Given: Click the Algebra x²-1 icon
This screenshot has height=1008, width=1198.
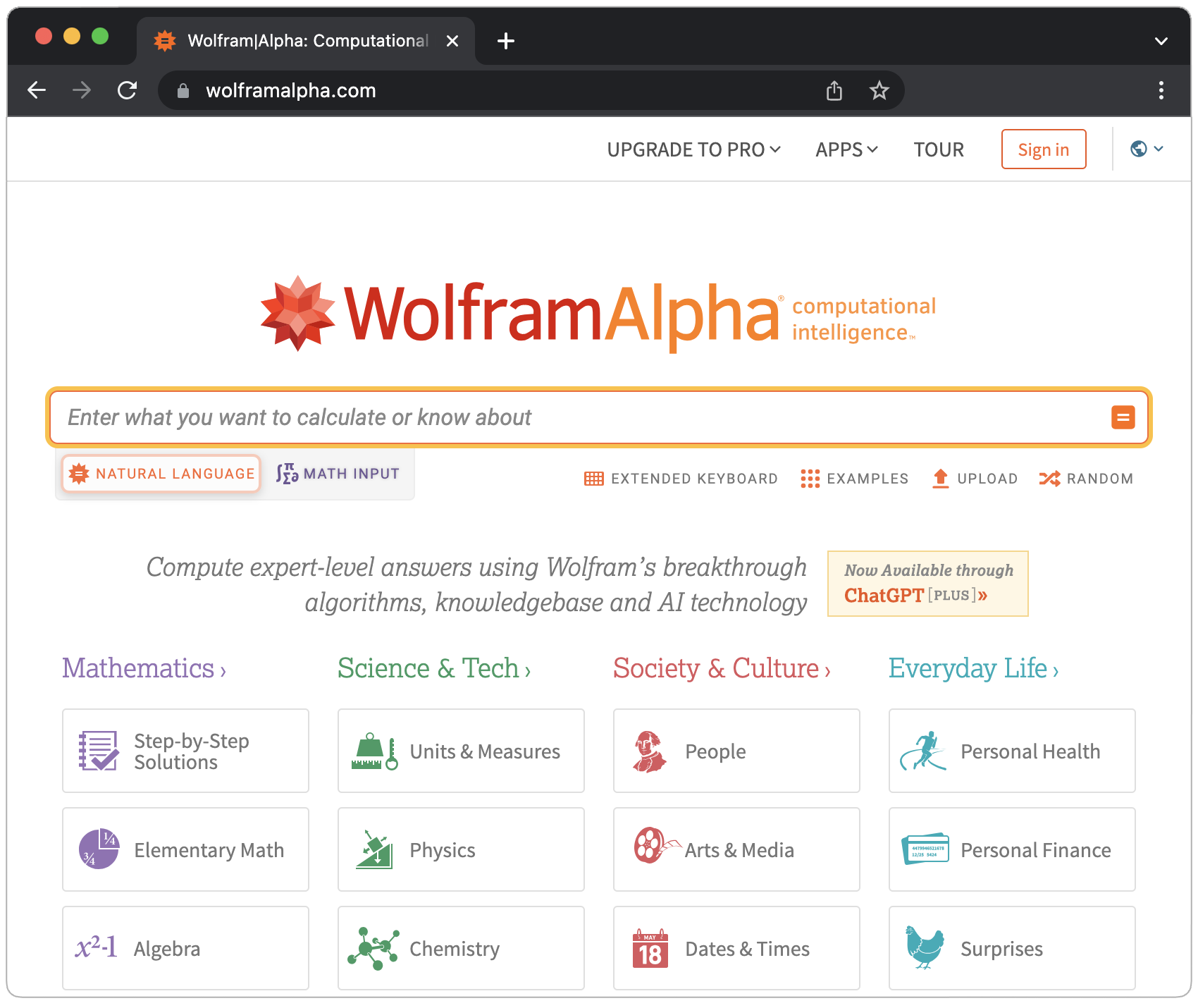Looking at the screenshot, I should (x=96, y=947).
